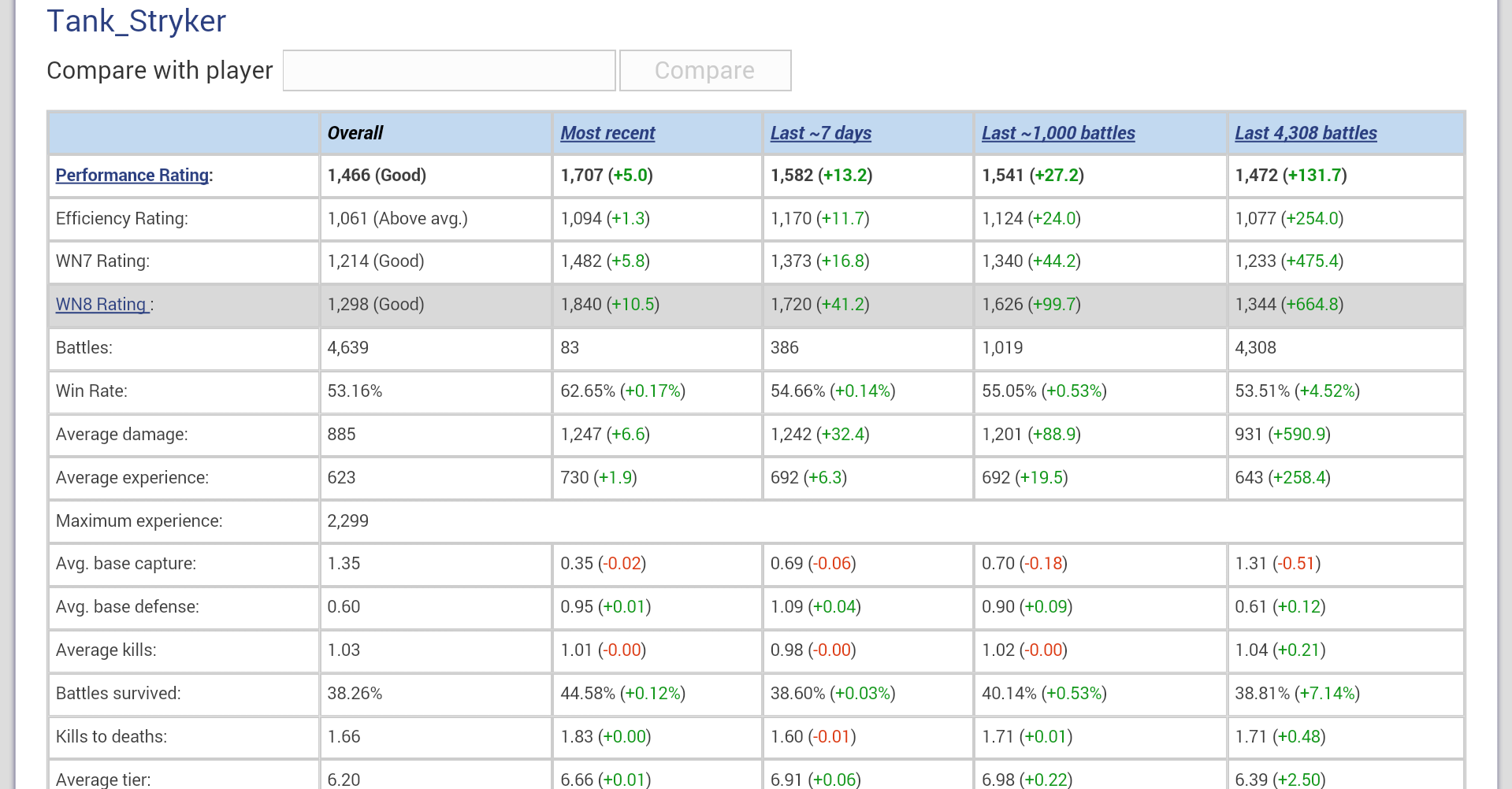Click the WN7 Rating row label
This screenshot has width=1512, height=789.
coord(102,261)
